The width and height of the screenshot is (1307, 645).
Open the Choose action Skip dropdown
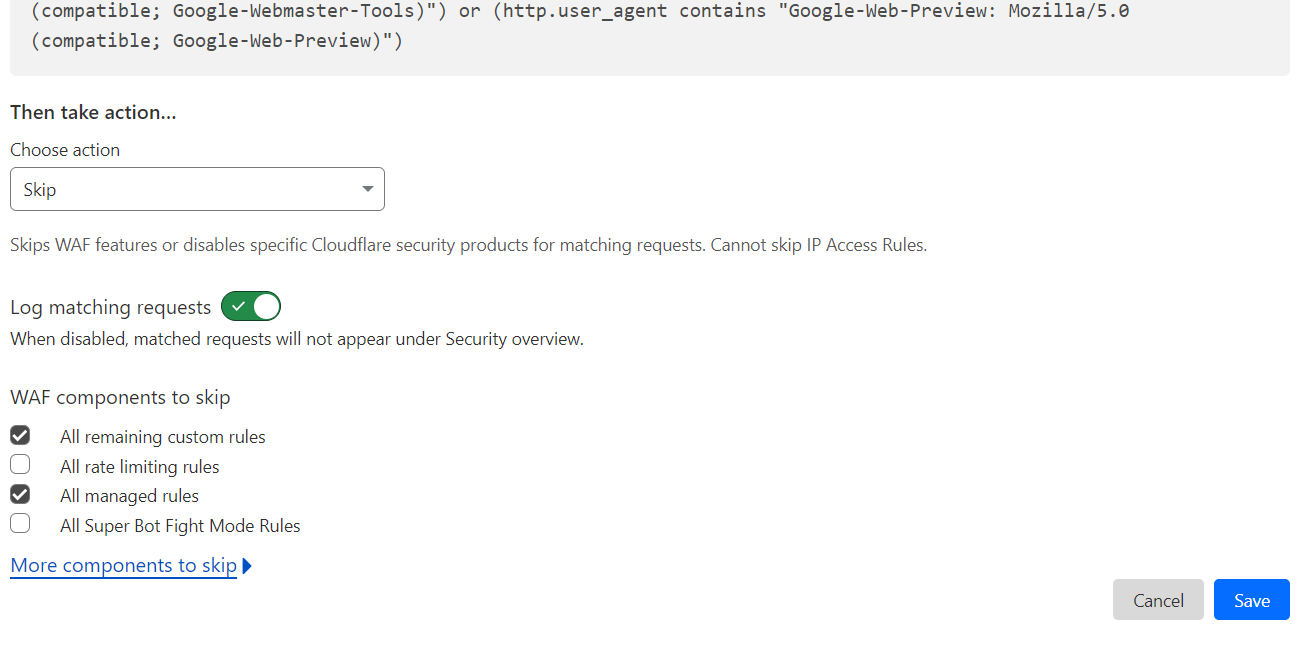point(197,189)
